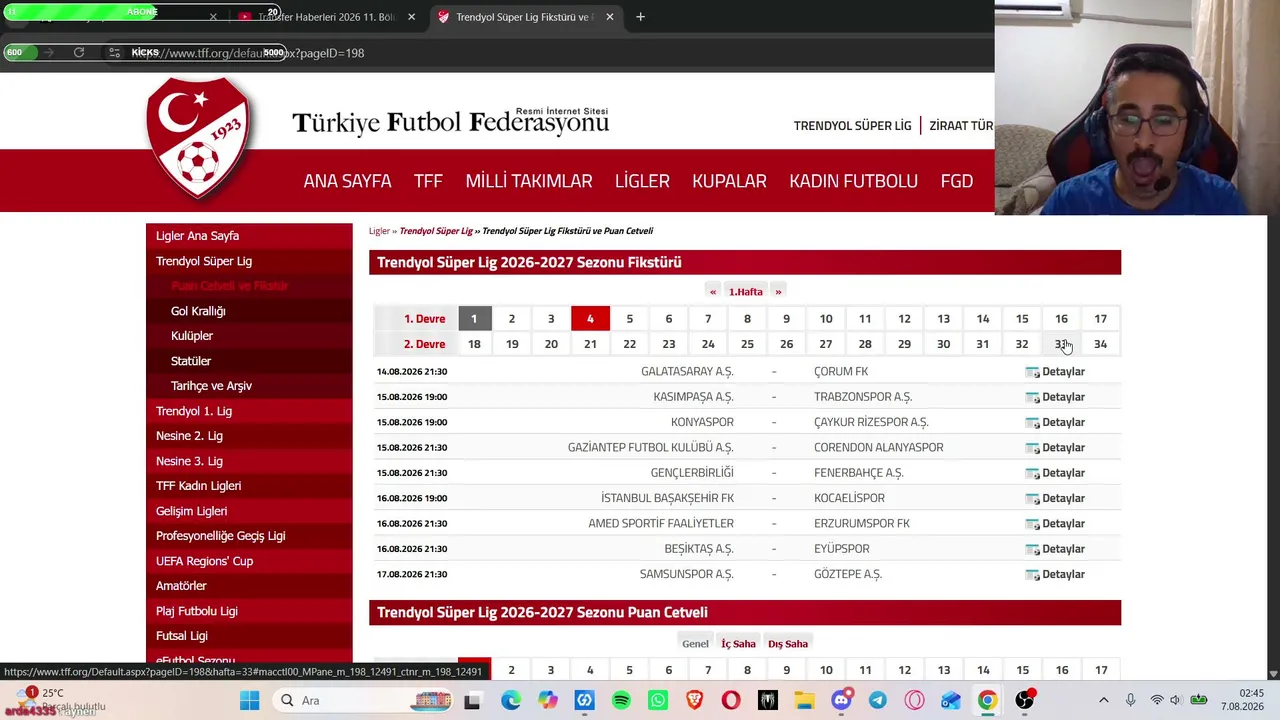
Task: Open details icon for Gençlerbirliği vs Fenerbahçe
Action: (x=1032, y=473)
